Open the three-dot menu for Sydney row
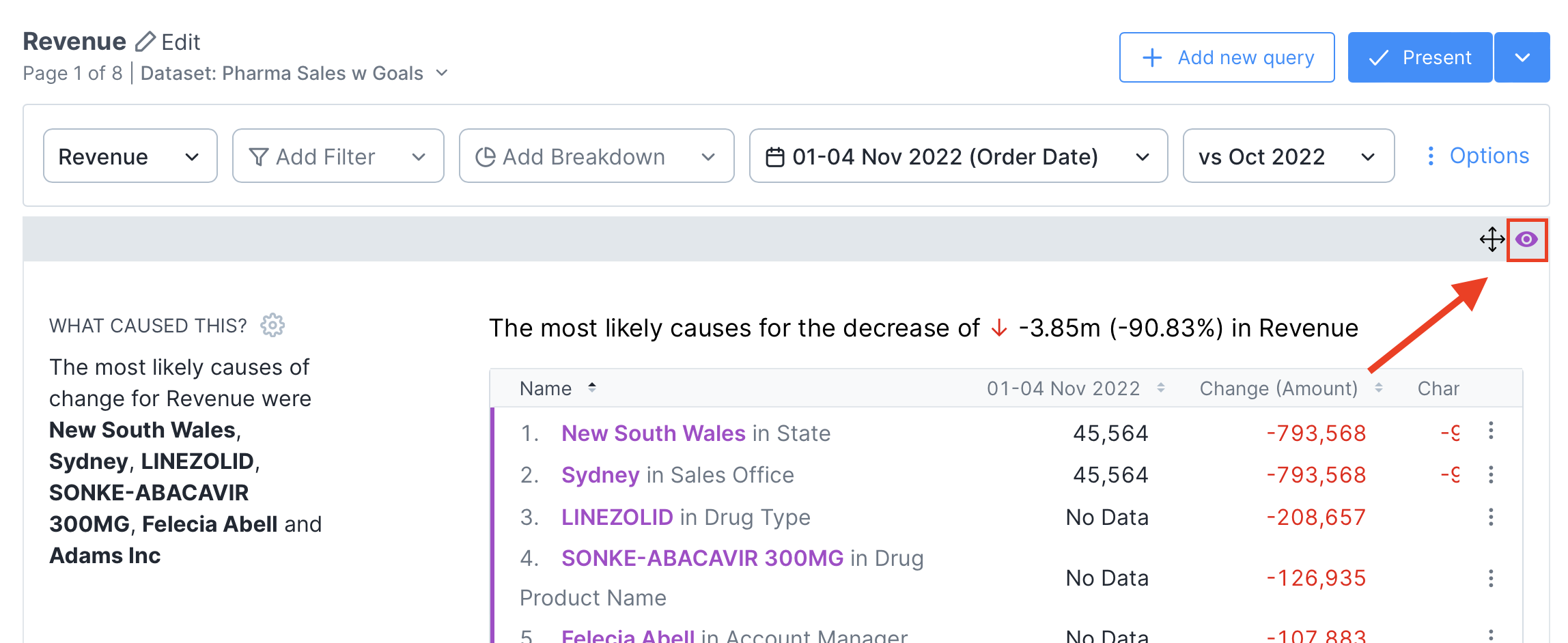 [1490, 475]
